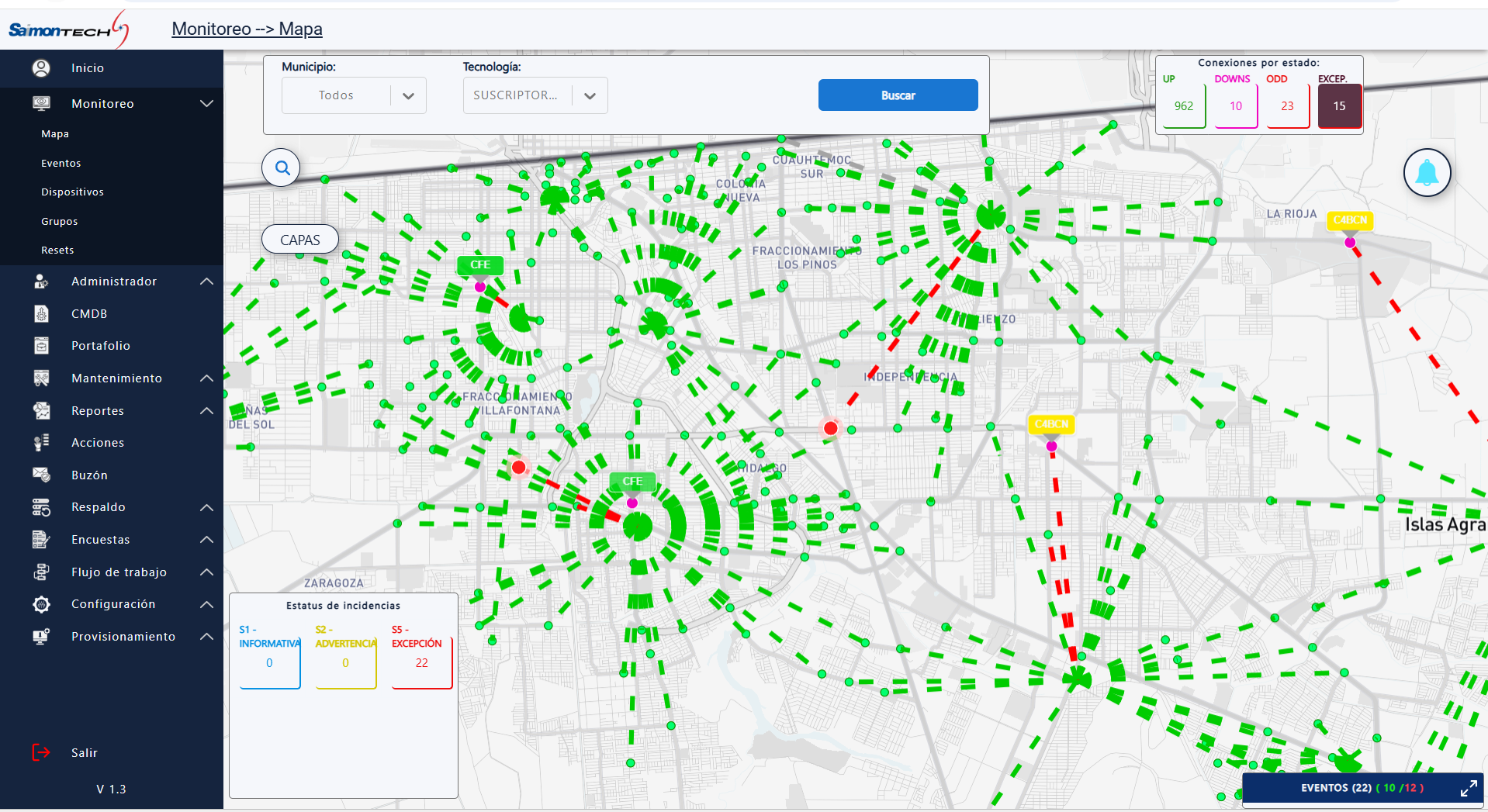Viewport: 1488px width, 812px height.
Task: Expand the Eventos panel fullscreen icon
Action: (1468, 789)
